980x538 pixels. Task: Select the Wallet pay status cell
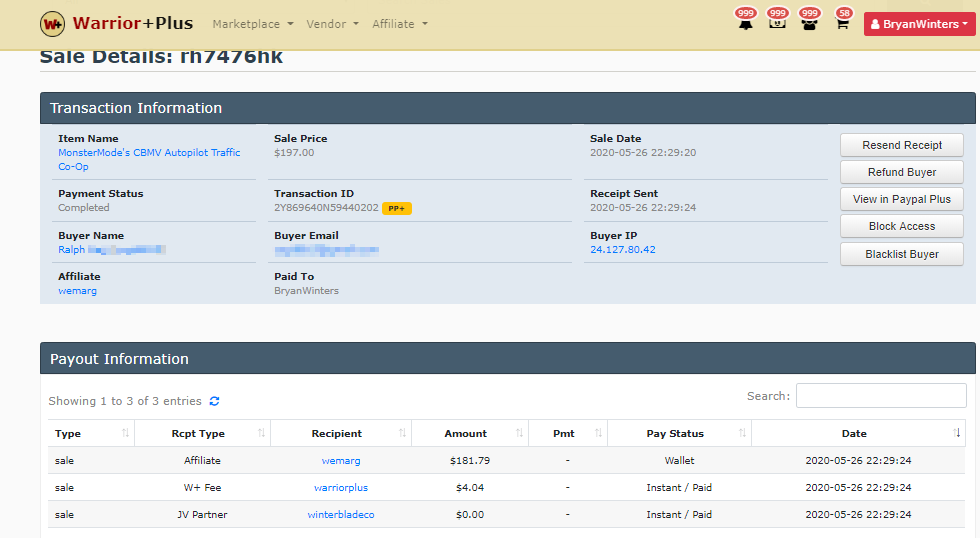(x=679, y=461)
